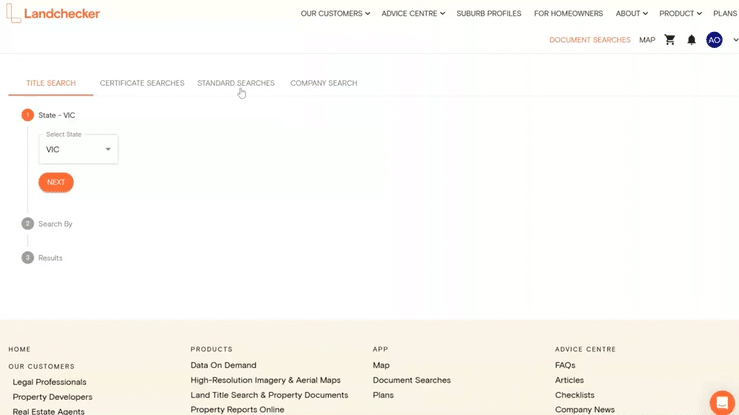Open For Homeowners in navigation
Viewport: 739px width, 415px height.
pyautogui.click(x=568, y=13)
